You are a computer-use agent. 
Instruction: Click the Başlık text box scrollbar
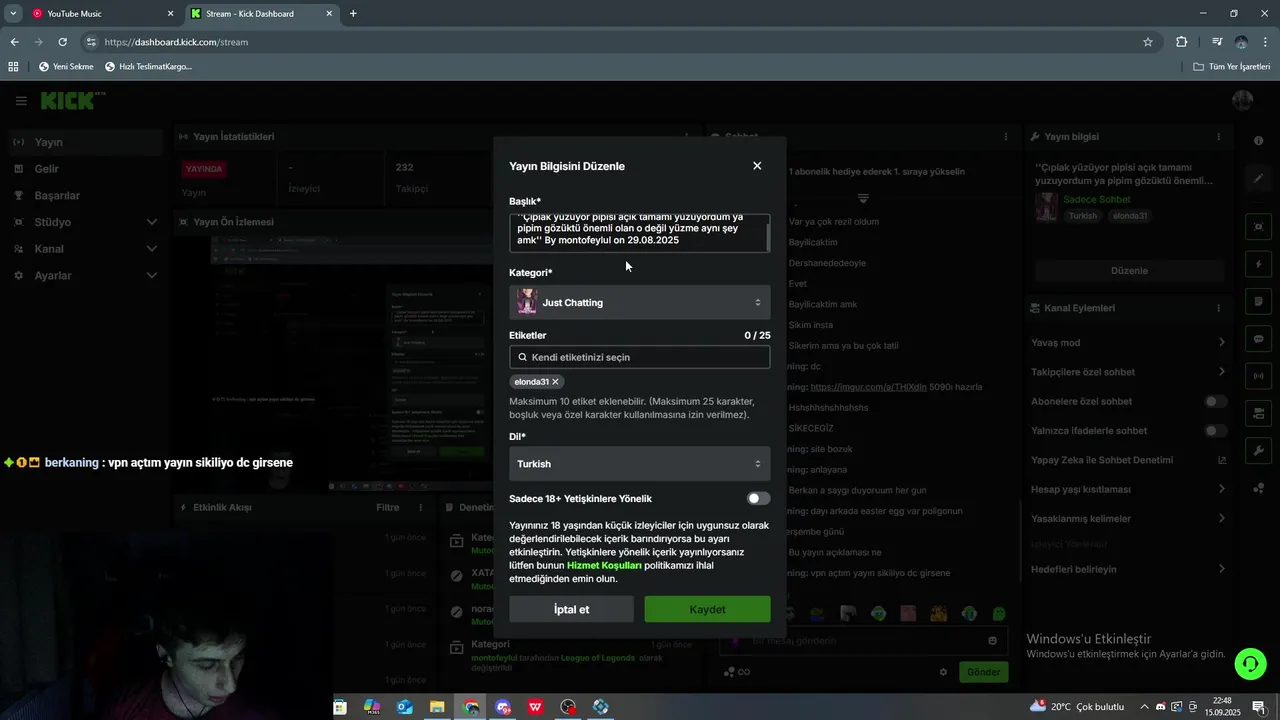[x=768, y=236]
